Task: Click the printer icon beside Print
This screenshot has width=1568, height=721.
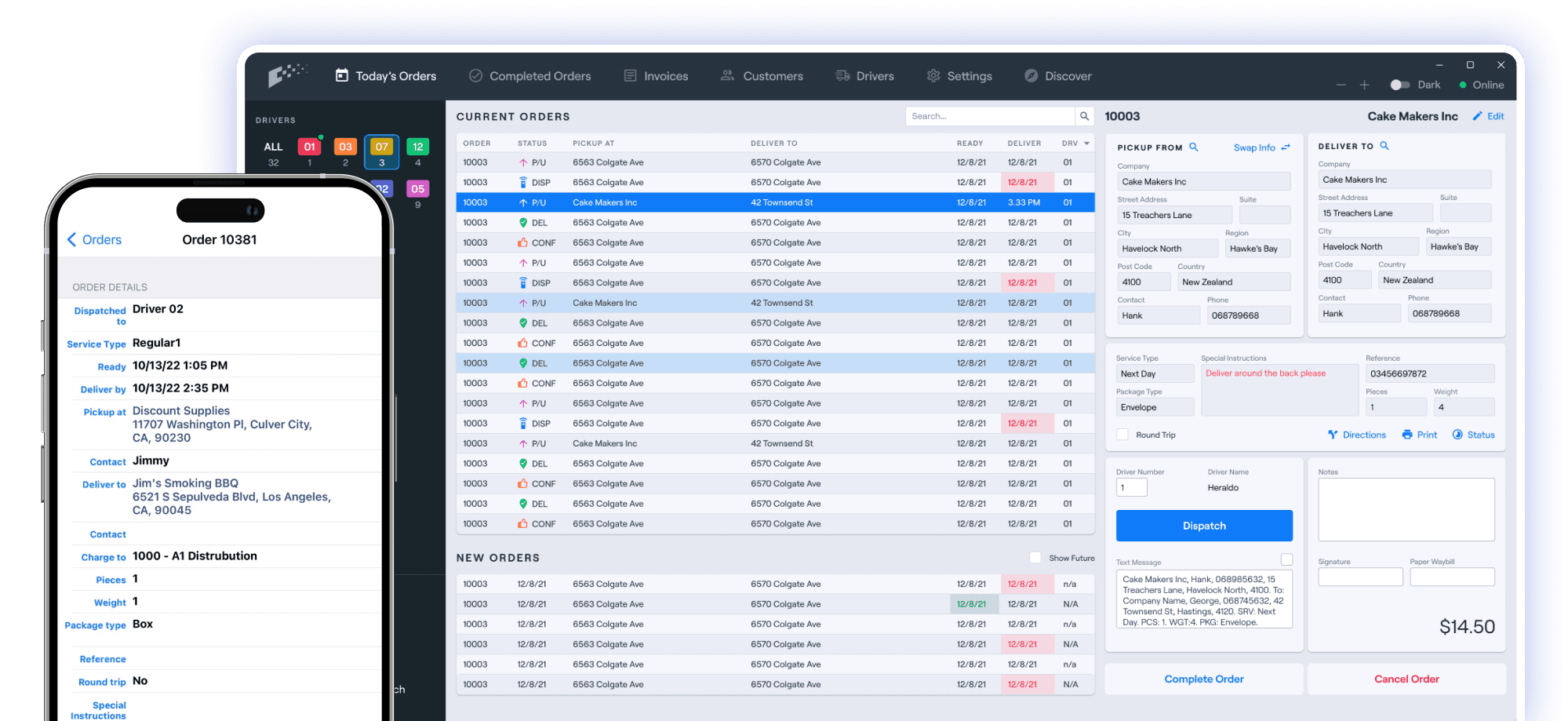Action: tap(1407, 435)
